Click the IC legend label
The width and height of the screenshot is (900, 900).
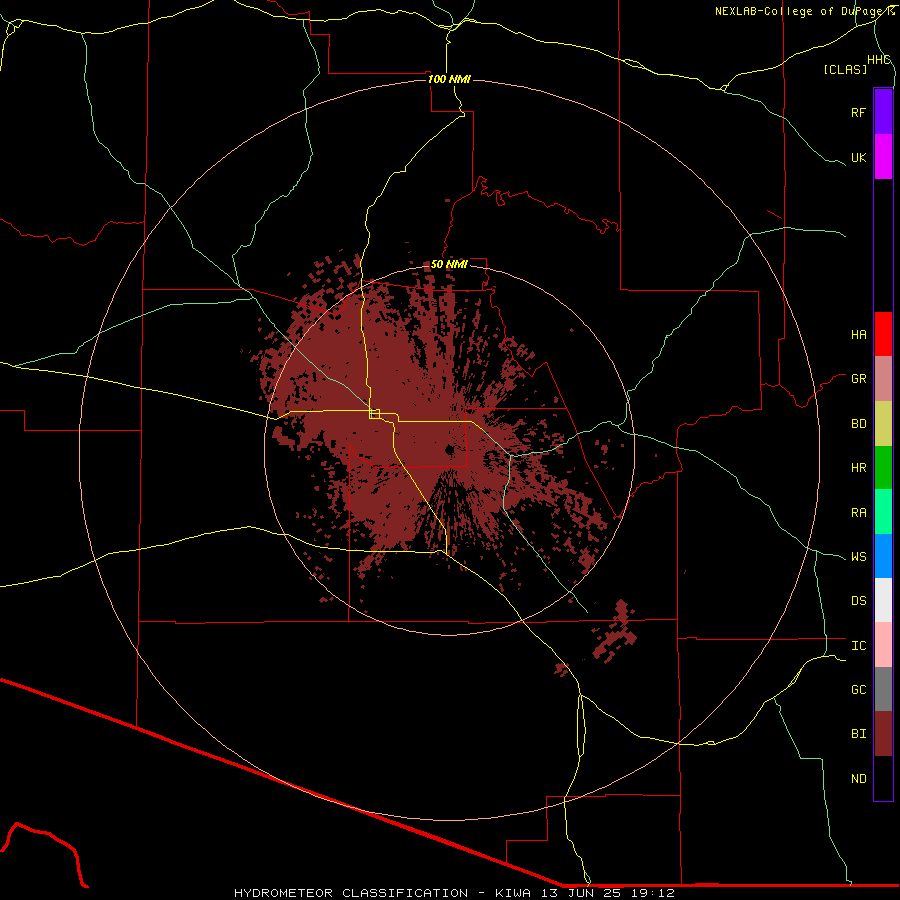[858, 646]
